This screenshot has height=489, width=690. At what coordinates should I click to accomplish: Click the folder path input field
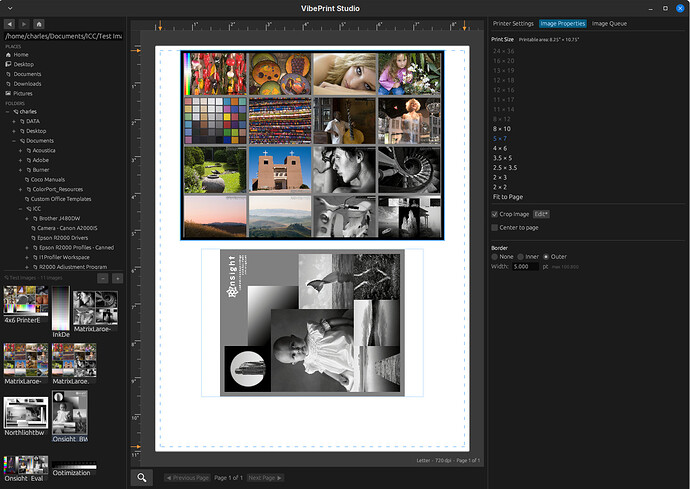[63, 36]
